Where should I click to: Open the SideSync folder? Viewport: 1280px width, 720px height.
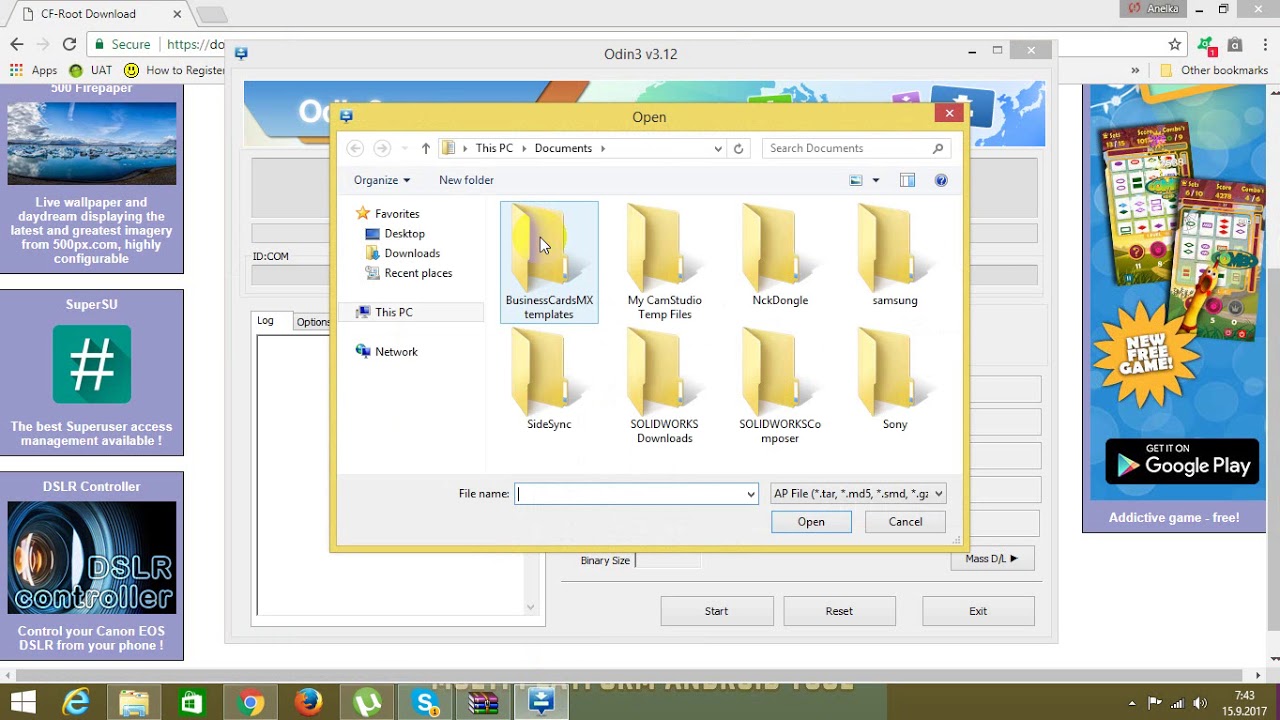click(549, 380)
